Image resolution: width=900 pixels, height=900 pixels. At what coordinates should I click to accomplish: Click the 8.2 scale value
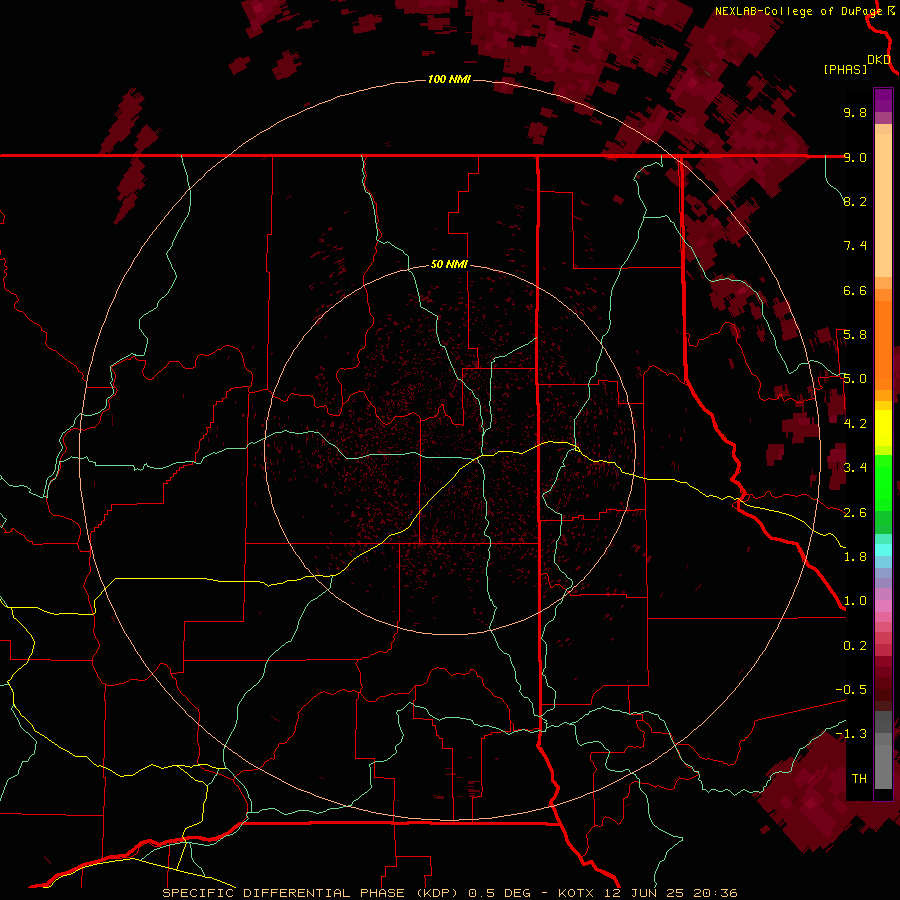[x=855, y=201]
